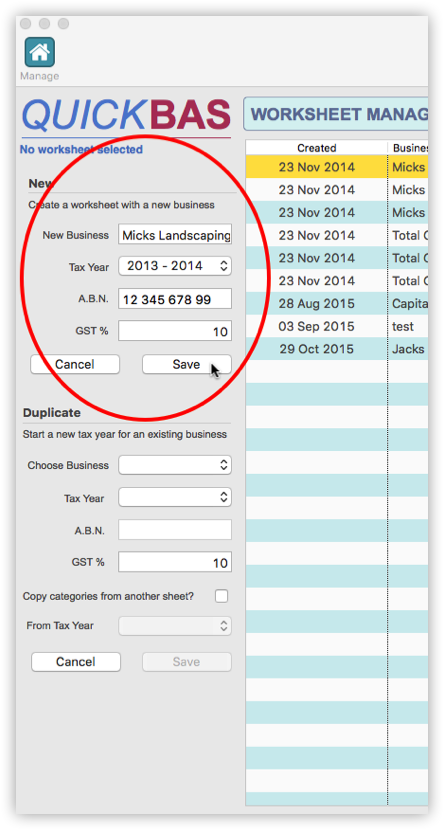
Task: Click the 'Capita' business cell
Action: (408, 303)
